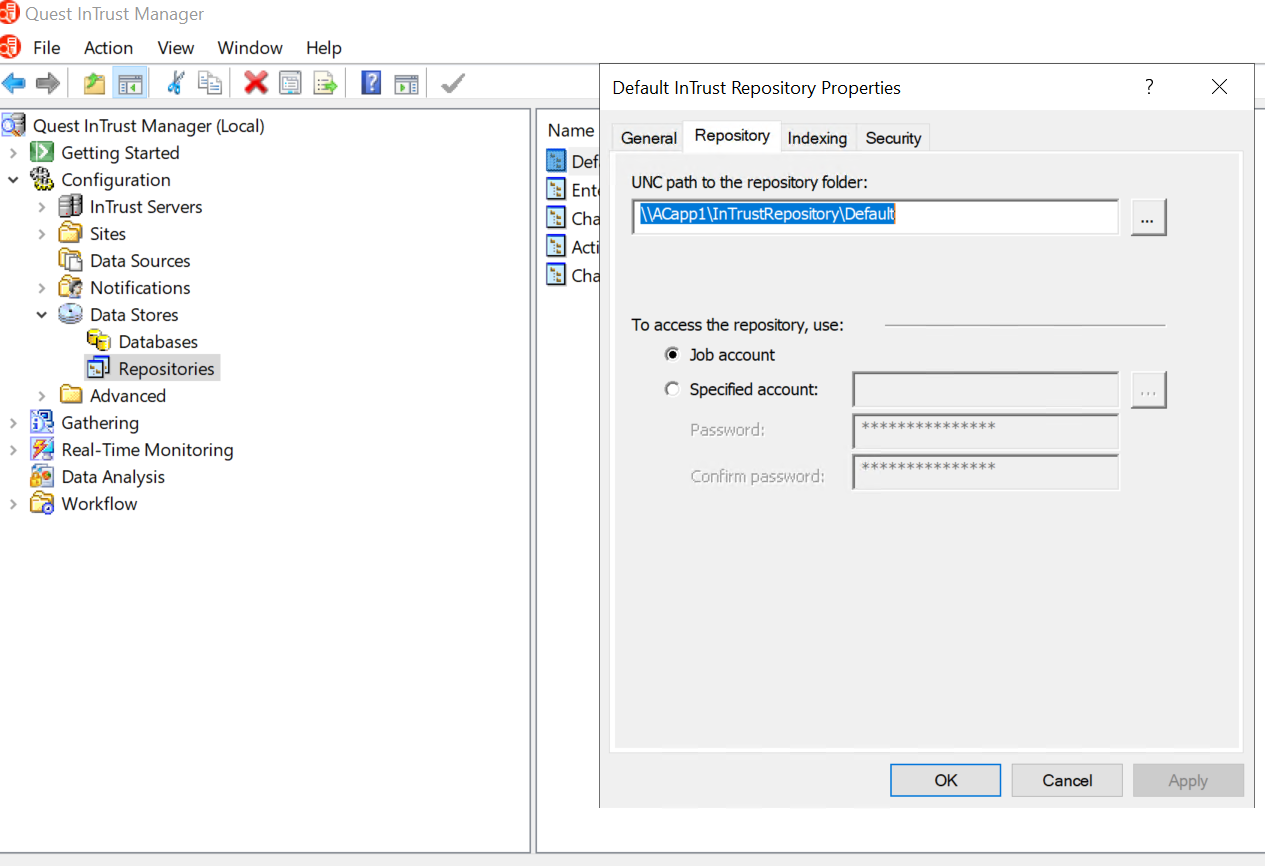Switch to the Indexing tab

(x=817, y=138)
